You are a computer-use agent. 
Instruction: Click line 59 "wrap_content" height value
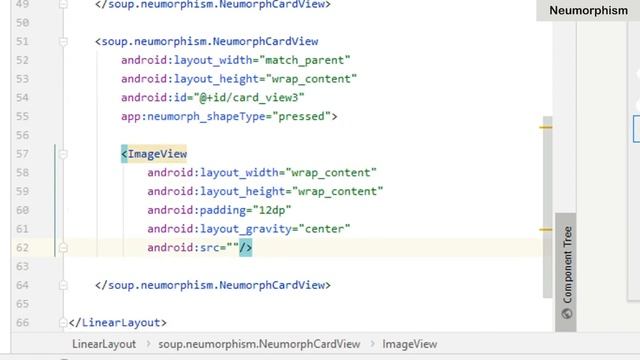point(338,192)
